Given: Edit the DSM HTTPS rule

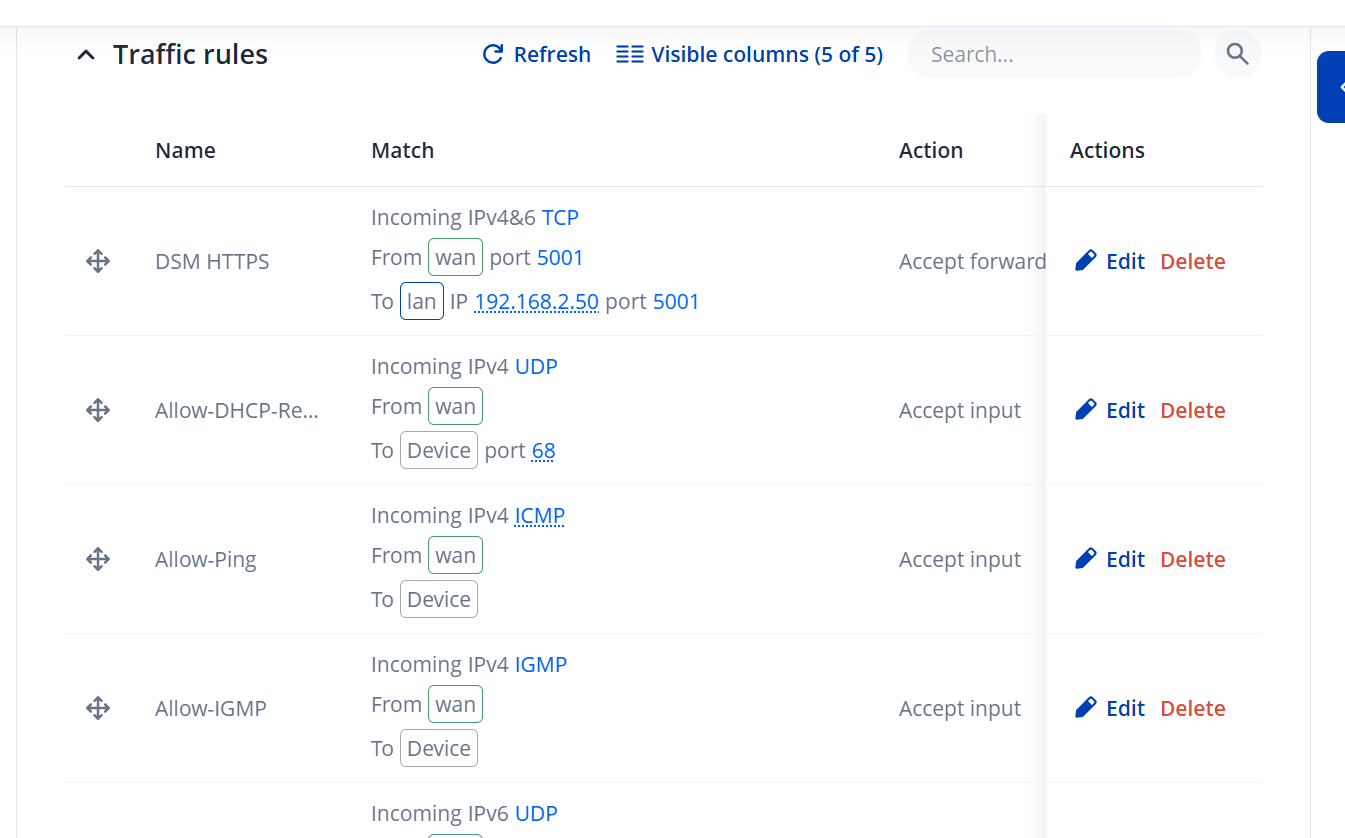Looking at the screenshot, I should click(1110, 262).
